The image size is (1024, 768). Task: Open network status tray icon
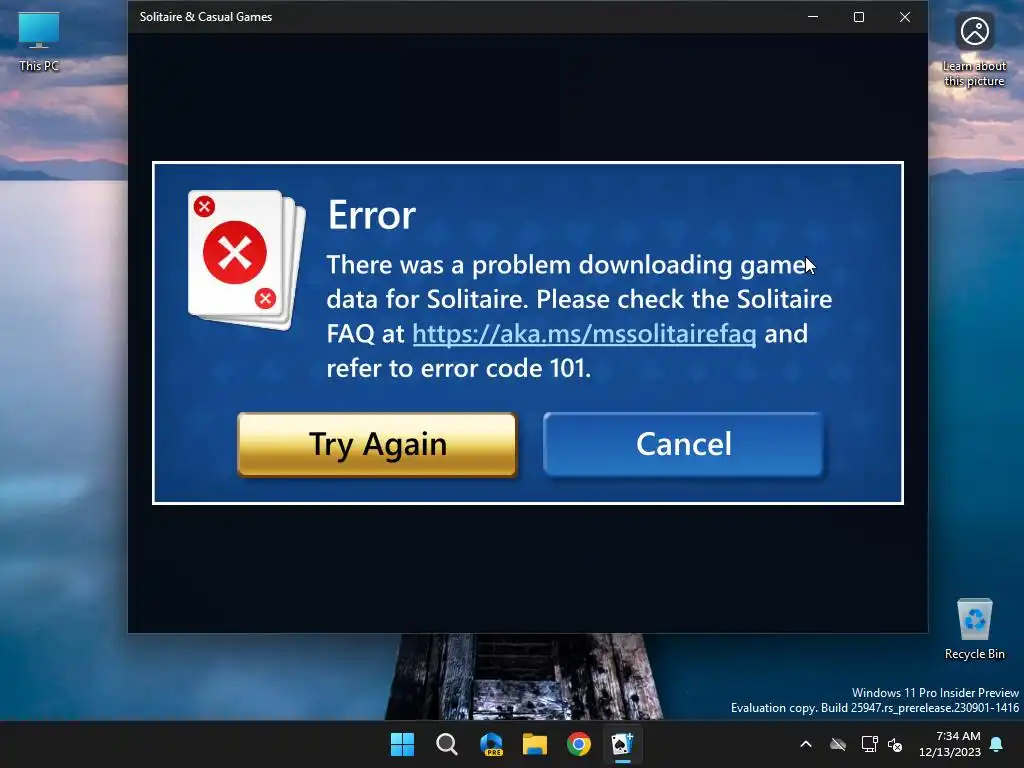tap(869, 744)
